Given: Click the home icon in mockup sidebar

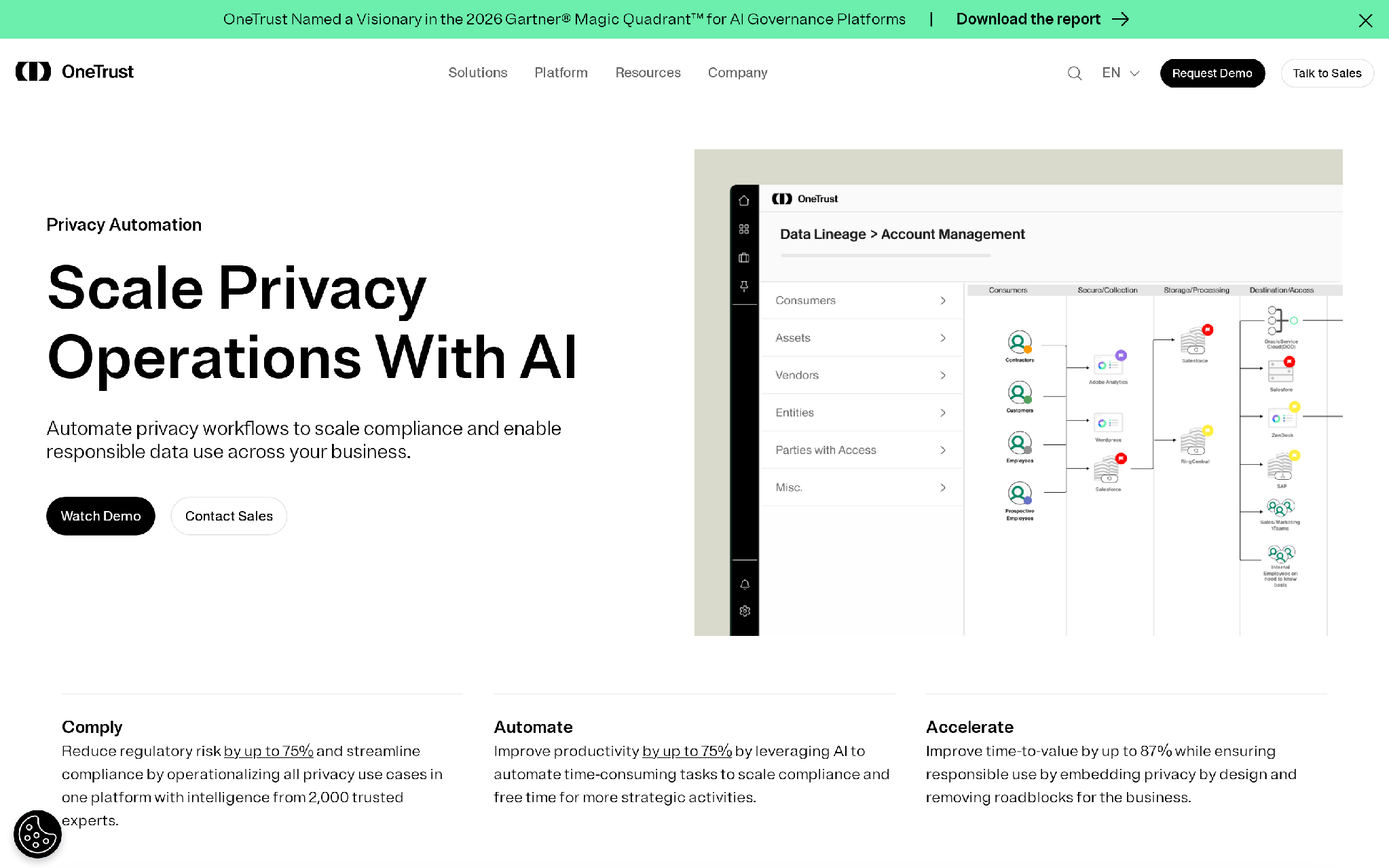Looking at the screenshot, I should (x=744, y=200).
